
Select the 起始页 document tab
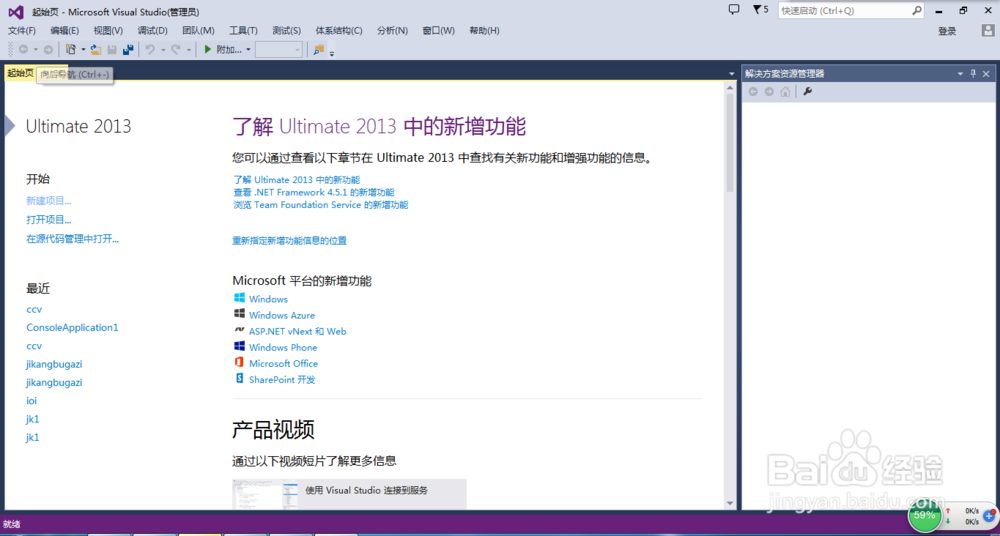[20, 73]
